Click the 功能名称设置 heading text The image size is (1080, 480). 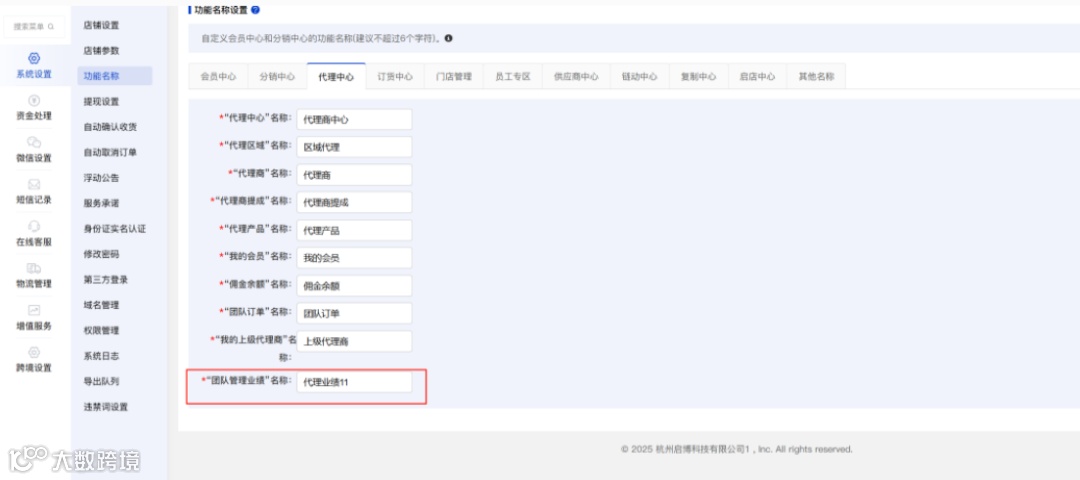coord(220,10)
